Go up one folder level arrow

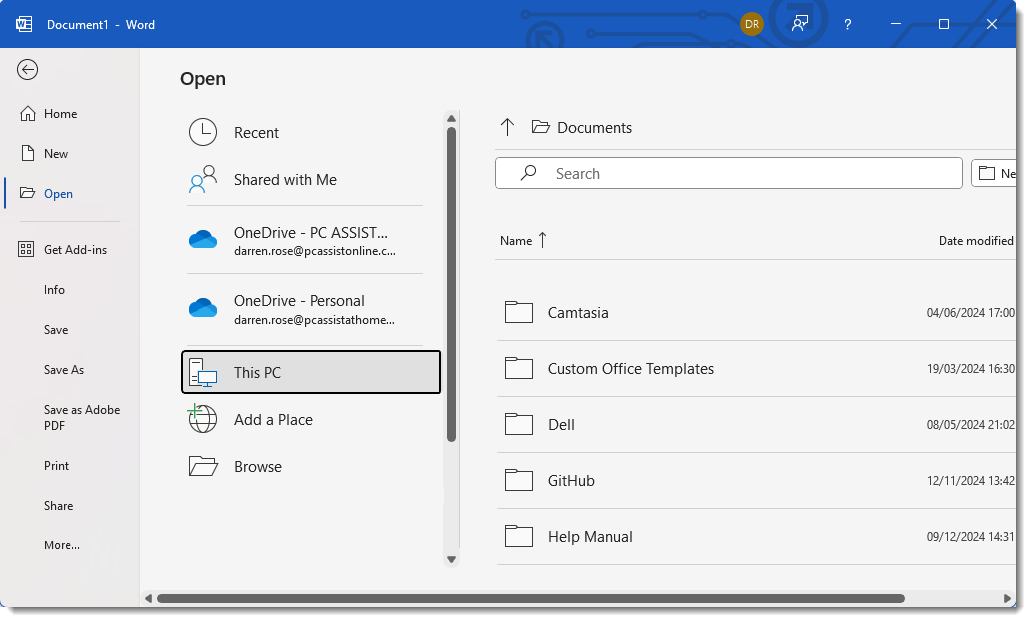tap(507, 128)
